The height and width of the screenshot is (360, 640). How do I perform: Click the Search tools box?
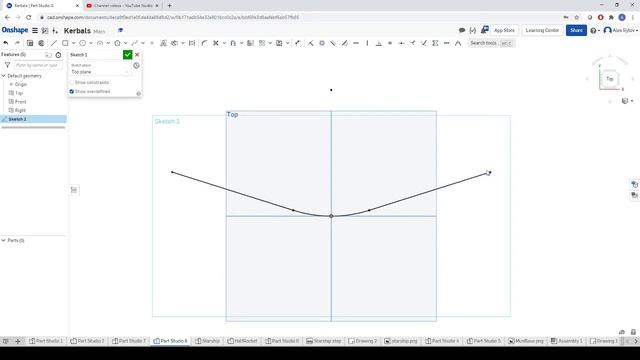pyautogui.click(x=491, y=43)
